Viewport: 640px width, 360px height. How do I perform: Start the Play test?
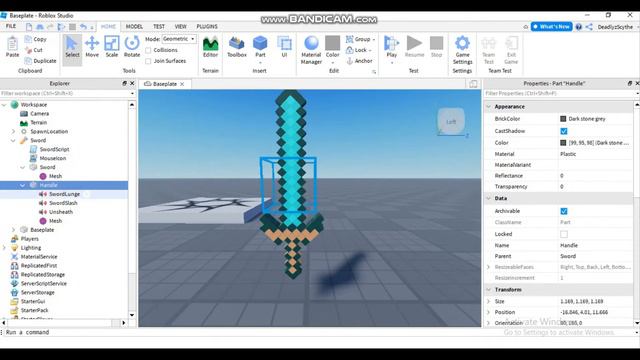pos(391,47)
